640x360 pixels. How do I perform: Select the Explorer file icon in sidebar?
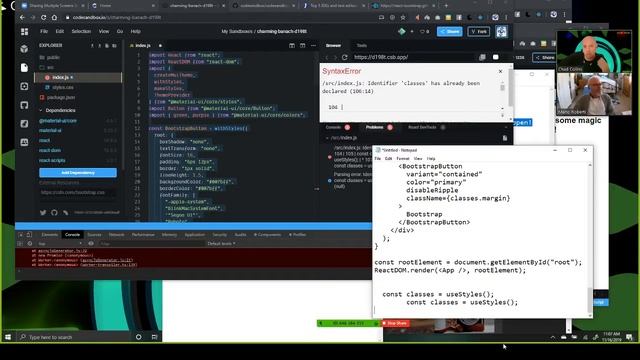pyautogui.click(x=24, y=68)
